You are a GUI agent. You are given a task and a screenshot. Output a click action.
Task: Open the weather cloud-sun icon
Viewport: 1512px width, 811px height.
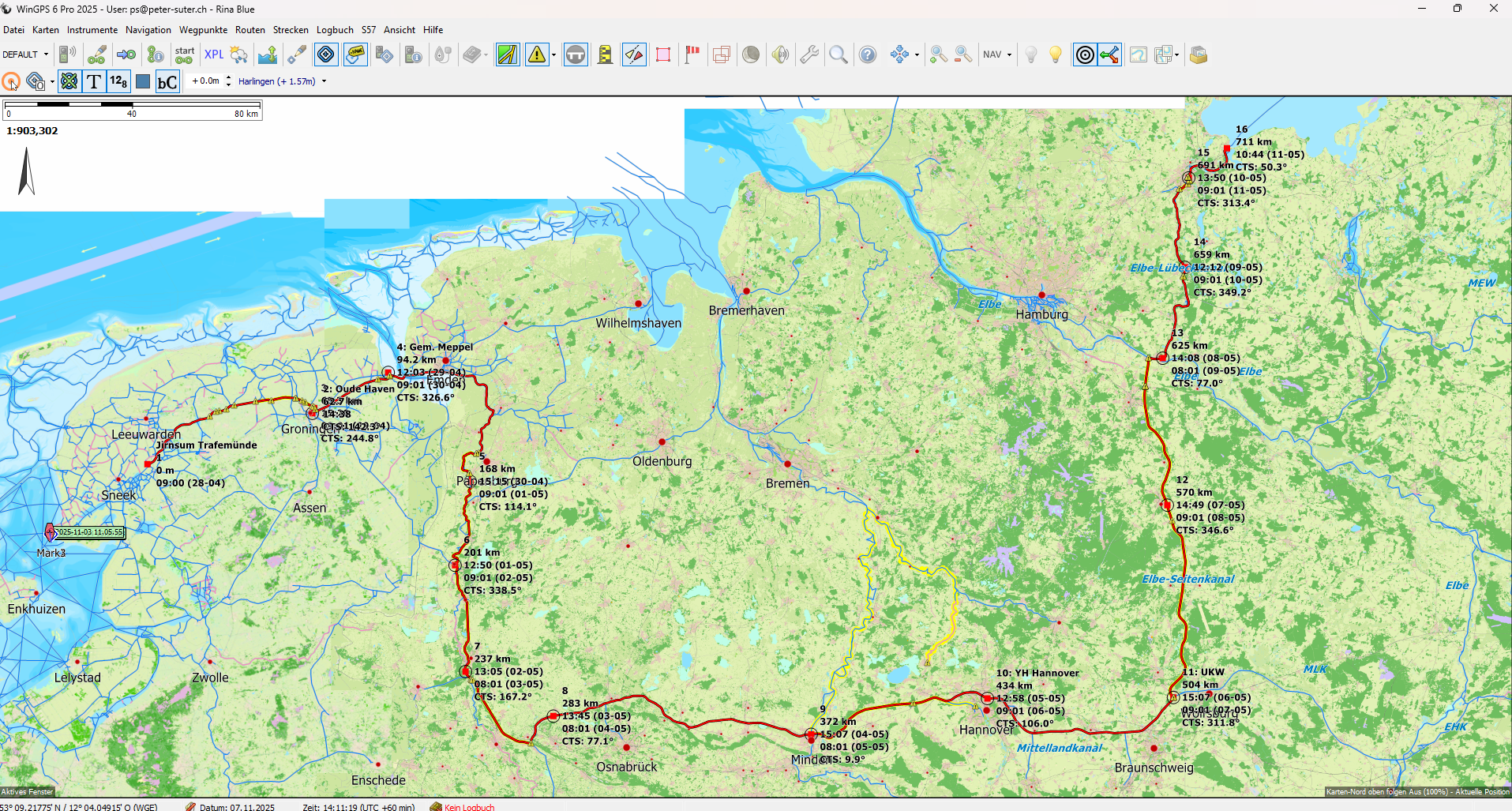tap(238, 54)
